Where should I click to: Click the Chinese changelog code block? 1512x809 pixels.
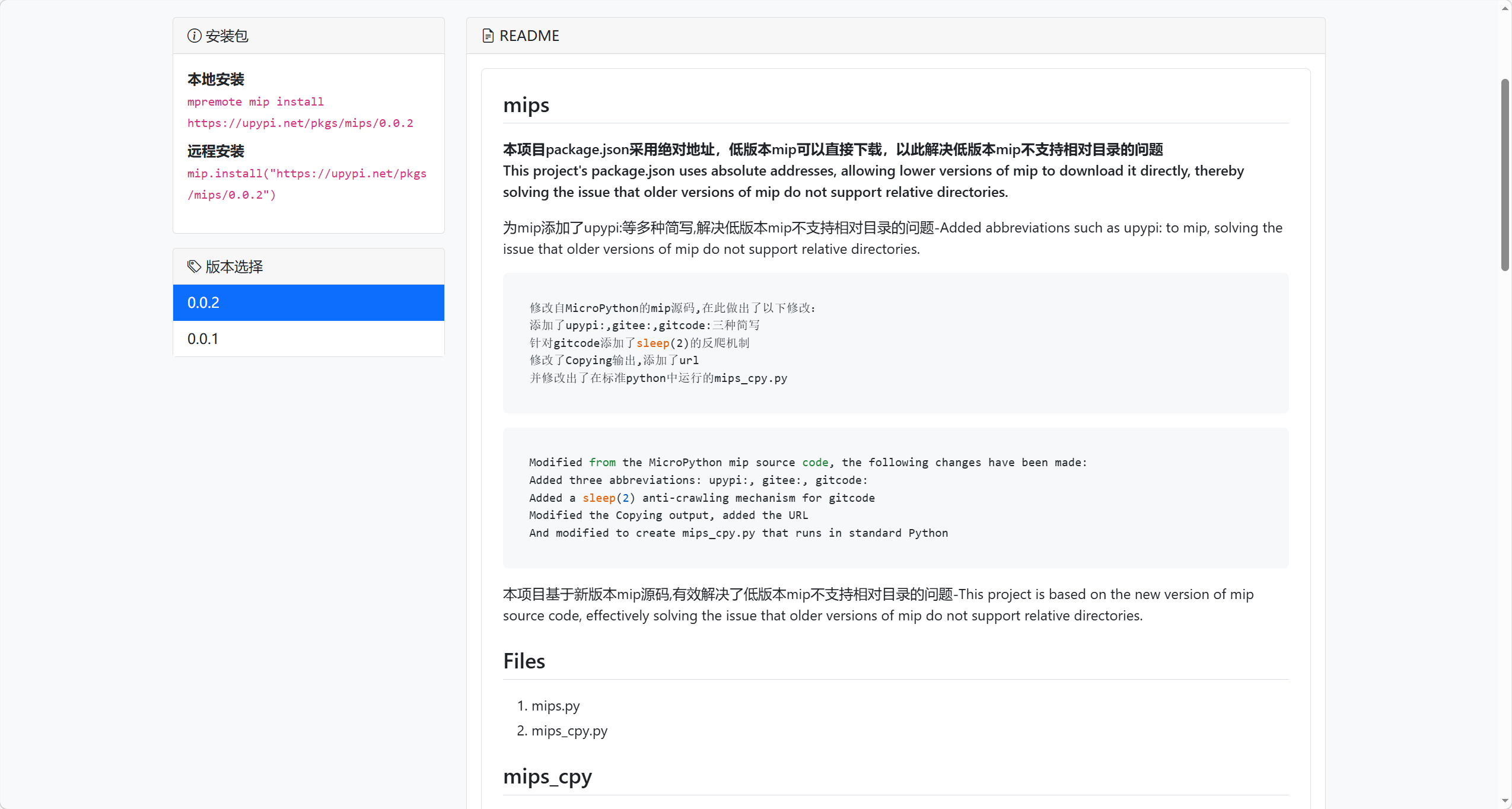pos(895,343)
